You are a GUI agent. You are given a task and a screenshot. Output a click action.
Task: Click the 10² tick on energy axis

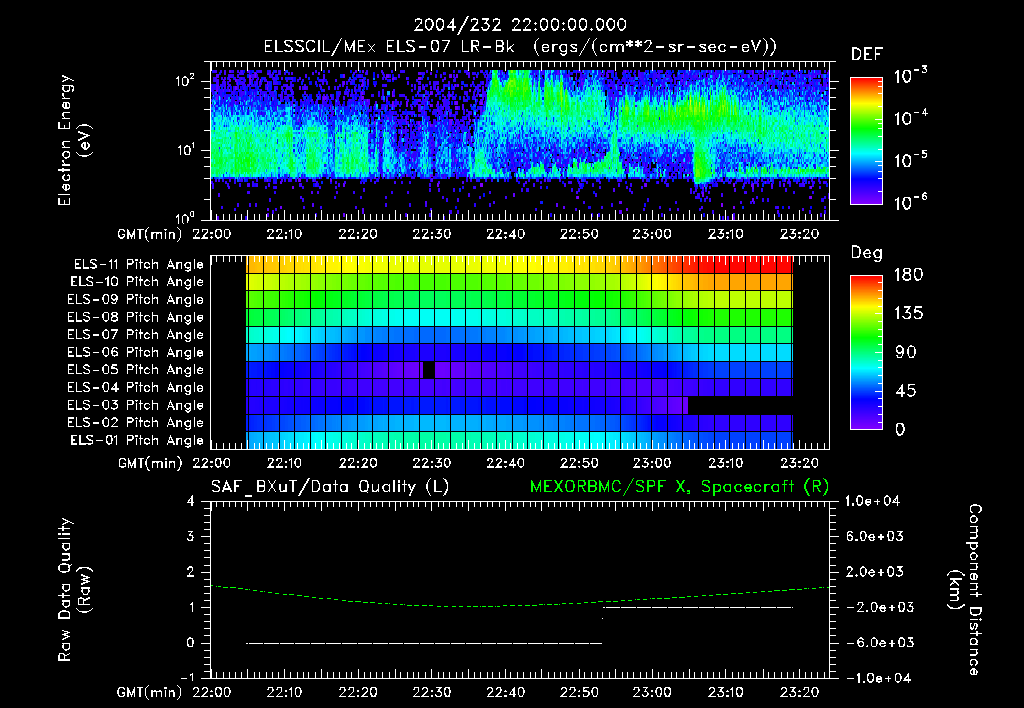point(186,80)
